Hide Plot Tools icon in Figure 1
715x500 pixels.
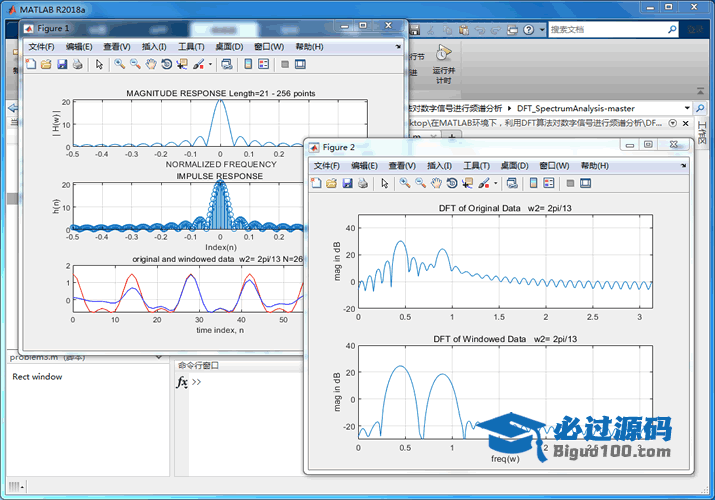pyautogui.click(x=285, y=64)
